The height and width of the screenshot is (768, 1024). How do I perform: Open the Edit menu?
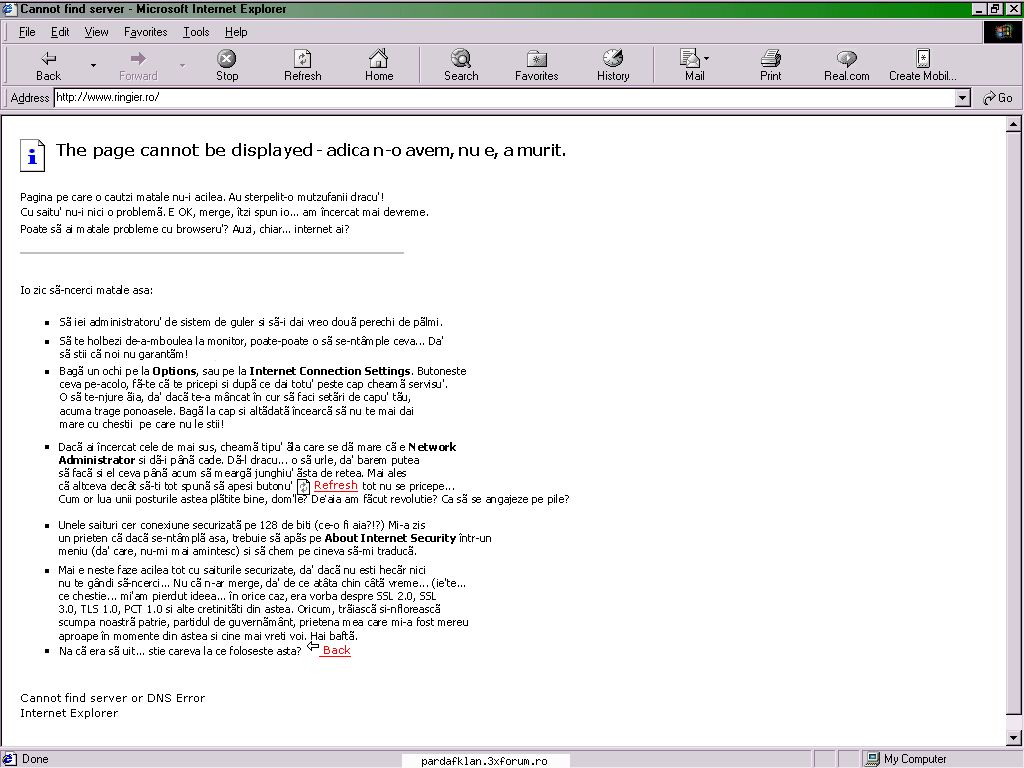(x=59, y=32)
